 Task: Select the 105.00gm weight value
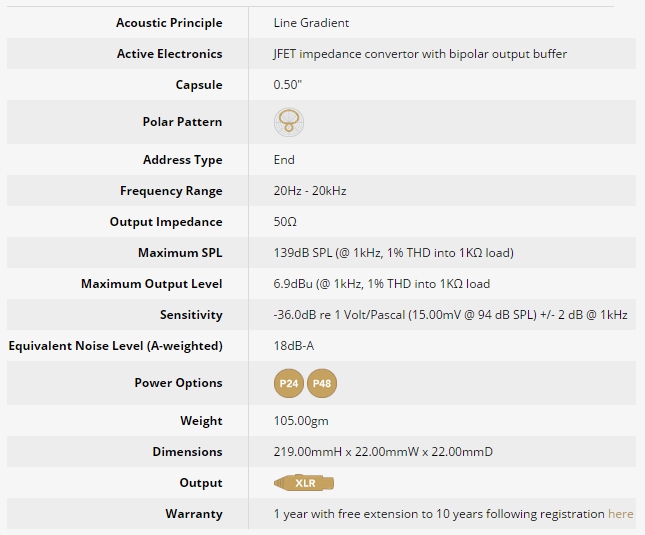click(301, 421)
